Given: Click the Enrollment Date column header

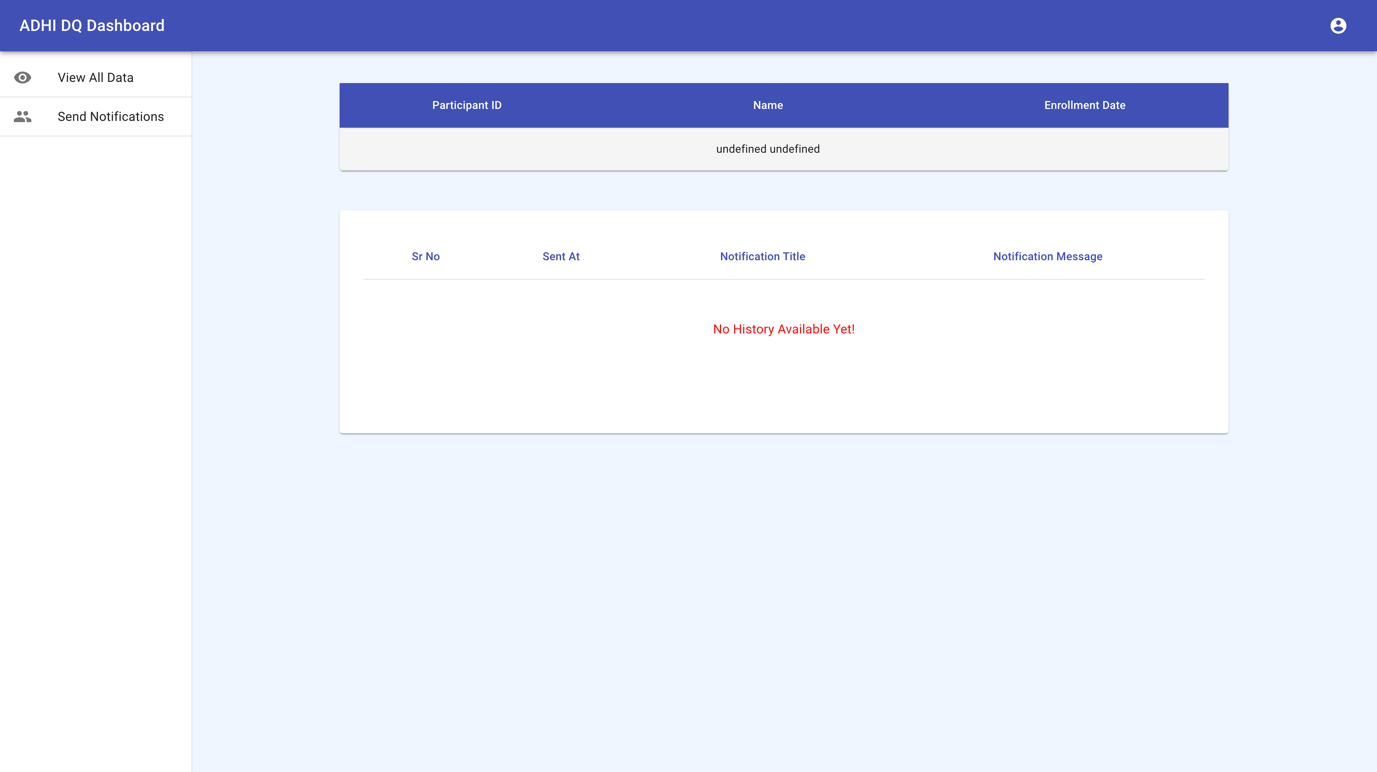Looking at the screenshot, I should (1084, 105).
